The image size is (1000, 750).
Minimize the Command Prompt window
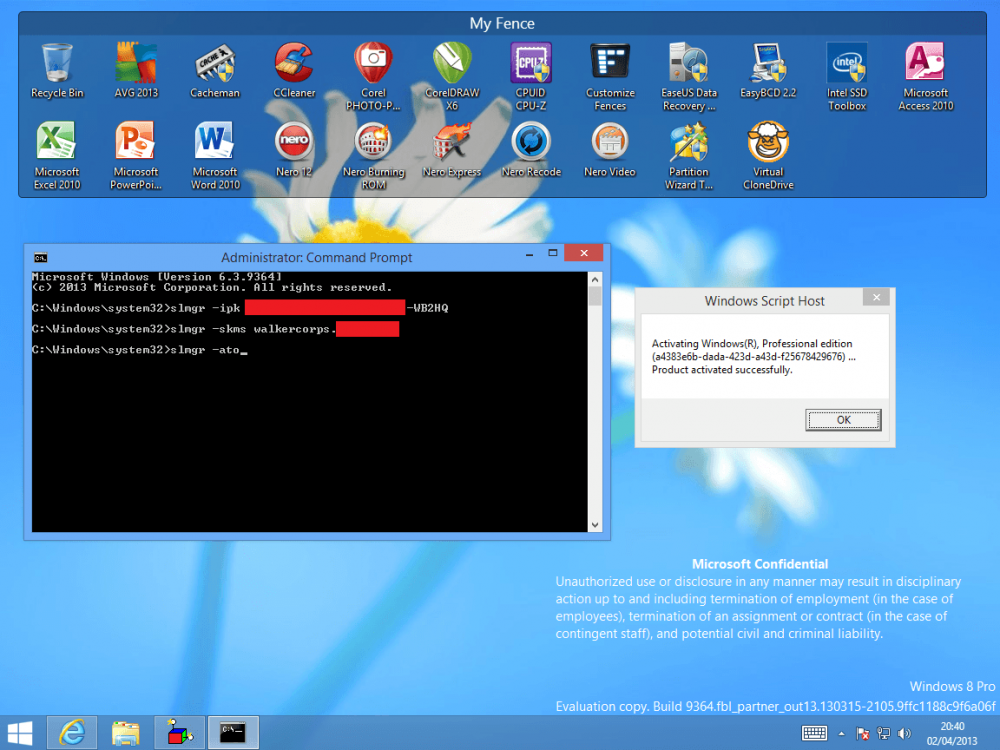[x=529, y=254]
